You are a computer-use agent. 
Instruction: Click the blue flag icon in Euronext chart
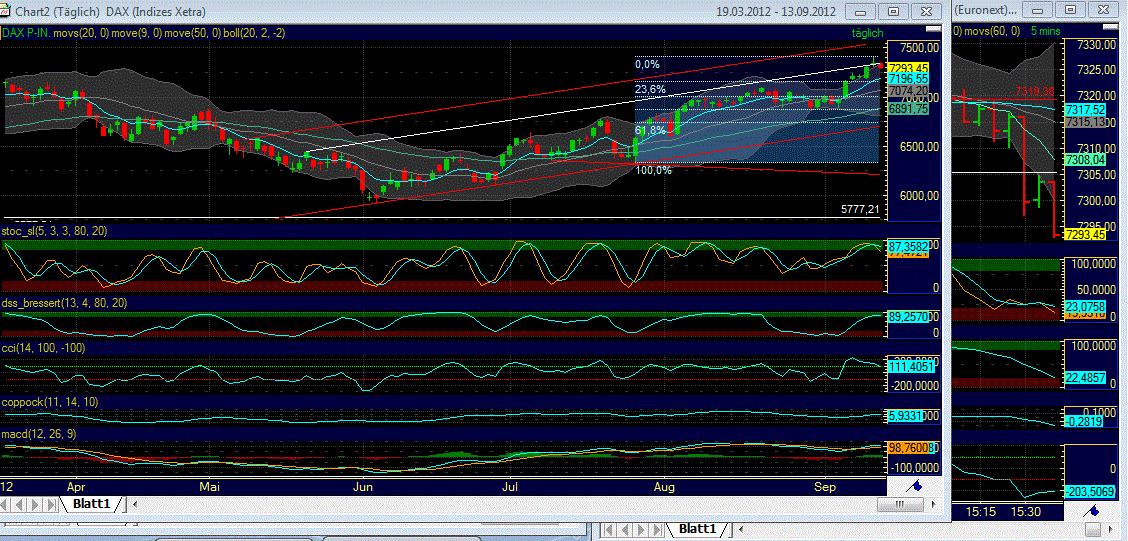[x=1092, y=512]
